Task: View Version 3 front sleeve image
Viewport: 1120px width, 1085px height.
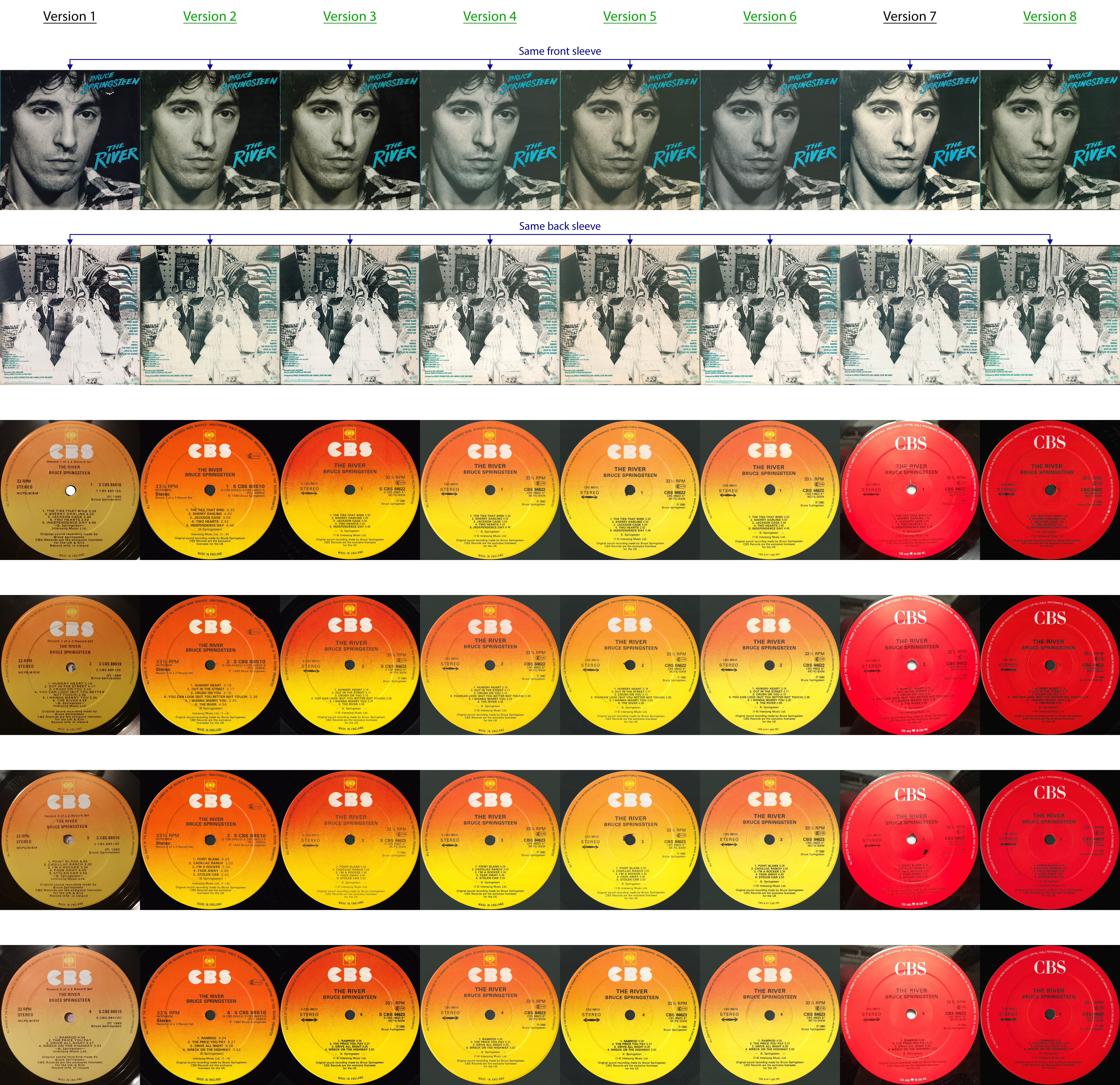Action: coord(350,140)
